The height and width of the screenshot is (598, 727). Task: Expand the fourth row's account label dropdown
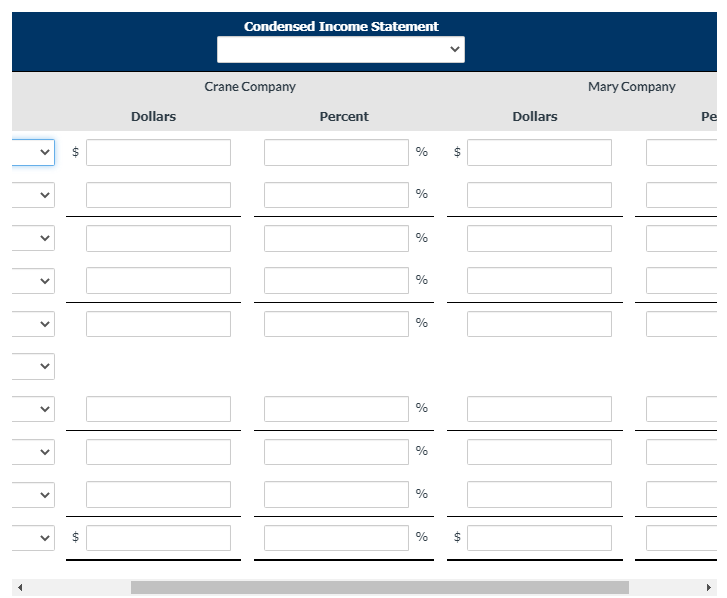tap(33, 280)
